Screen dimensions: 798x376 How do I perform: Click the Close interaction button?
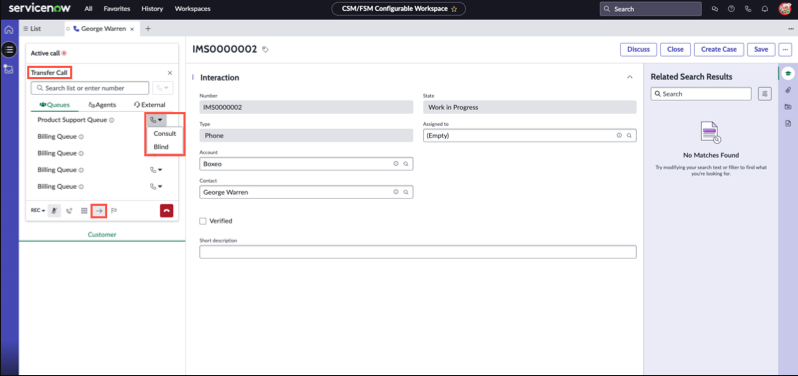click(675, 49)
